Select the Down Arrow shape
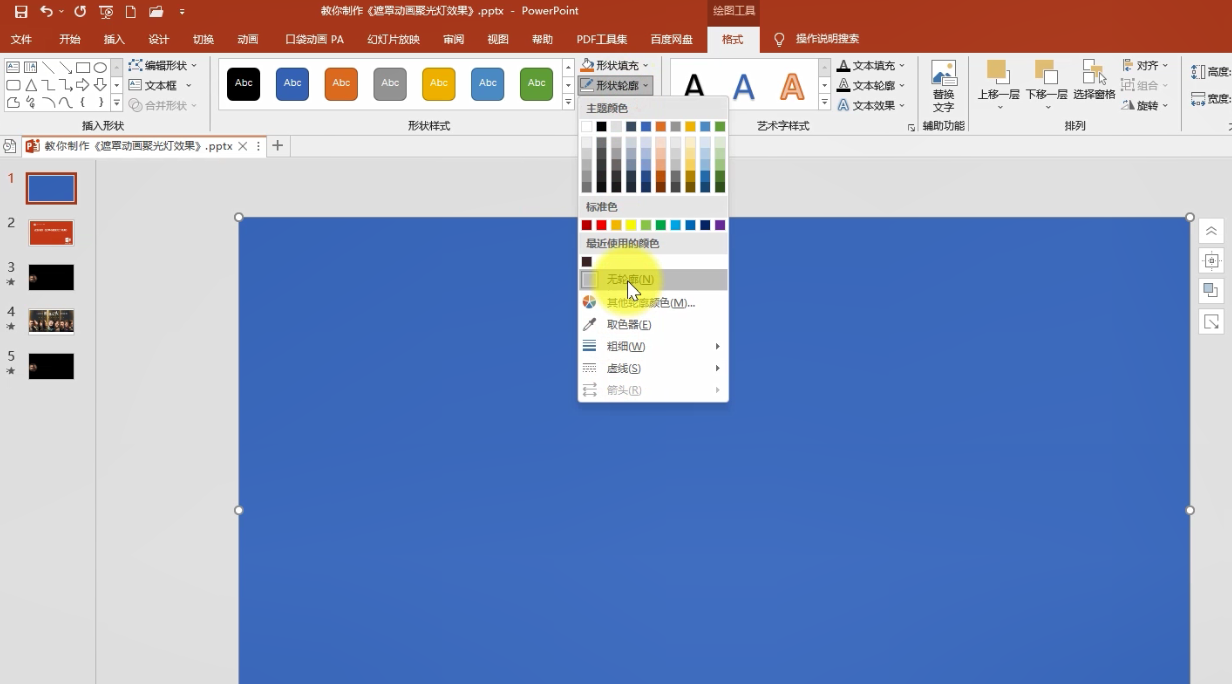Viewport: 1232px width, 684px height. click(100, 85)
